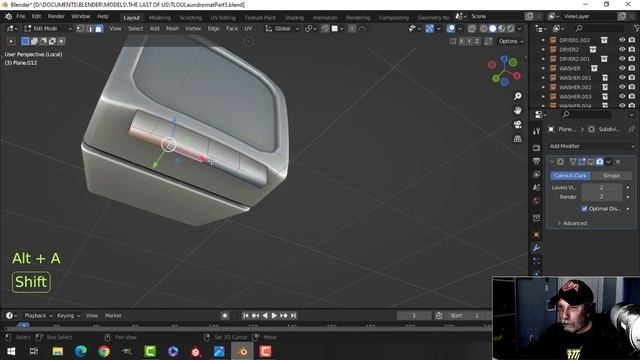640x360 pixels.
Task: Toggle modifier show in edit mode
Action: click(582, 162)
